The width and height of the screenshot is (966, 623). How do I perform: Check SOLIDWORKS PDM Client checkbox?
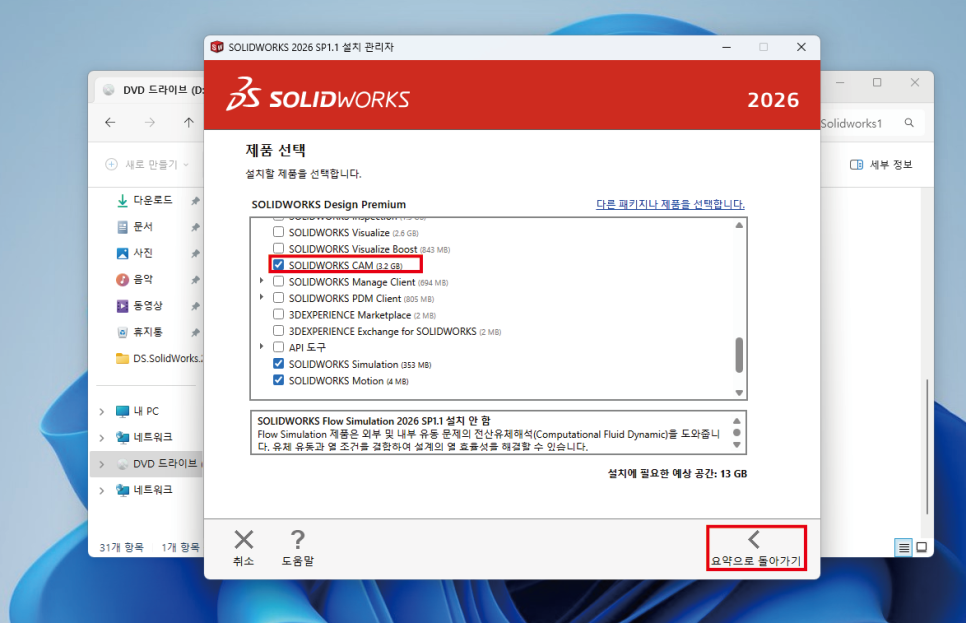click(278, 298)
